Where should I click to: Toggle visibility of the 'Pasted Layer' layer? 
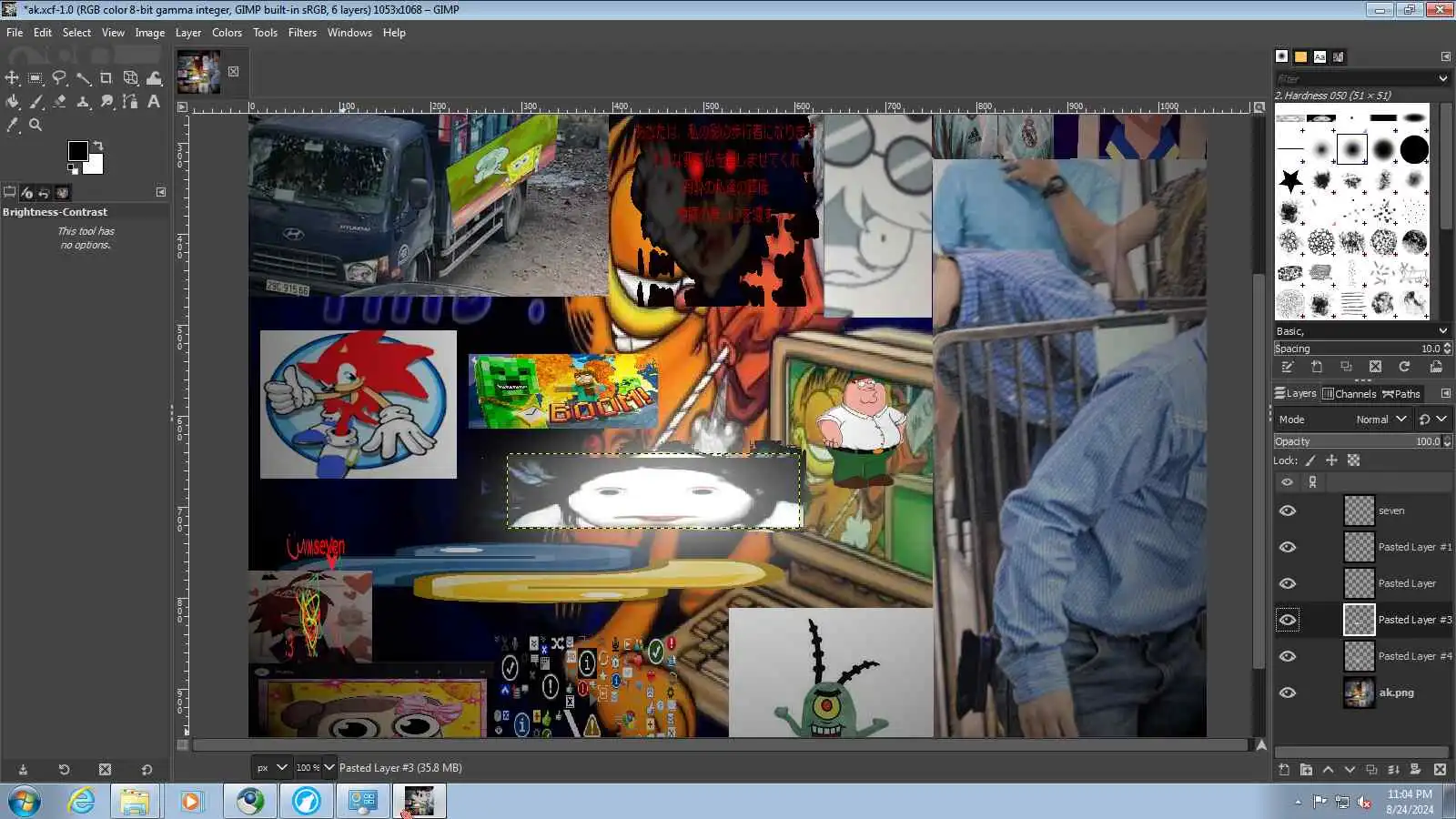click(x=1288, y=584)
